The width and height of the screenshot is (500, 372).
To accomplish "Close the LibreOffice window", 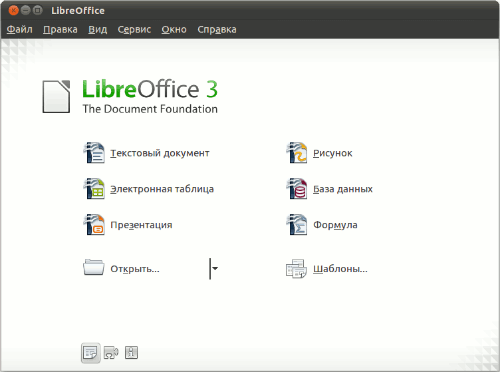I will click(x=13, y=10).
